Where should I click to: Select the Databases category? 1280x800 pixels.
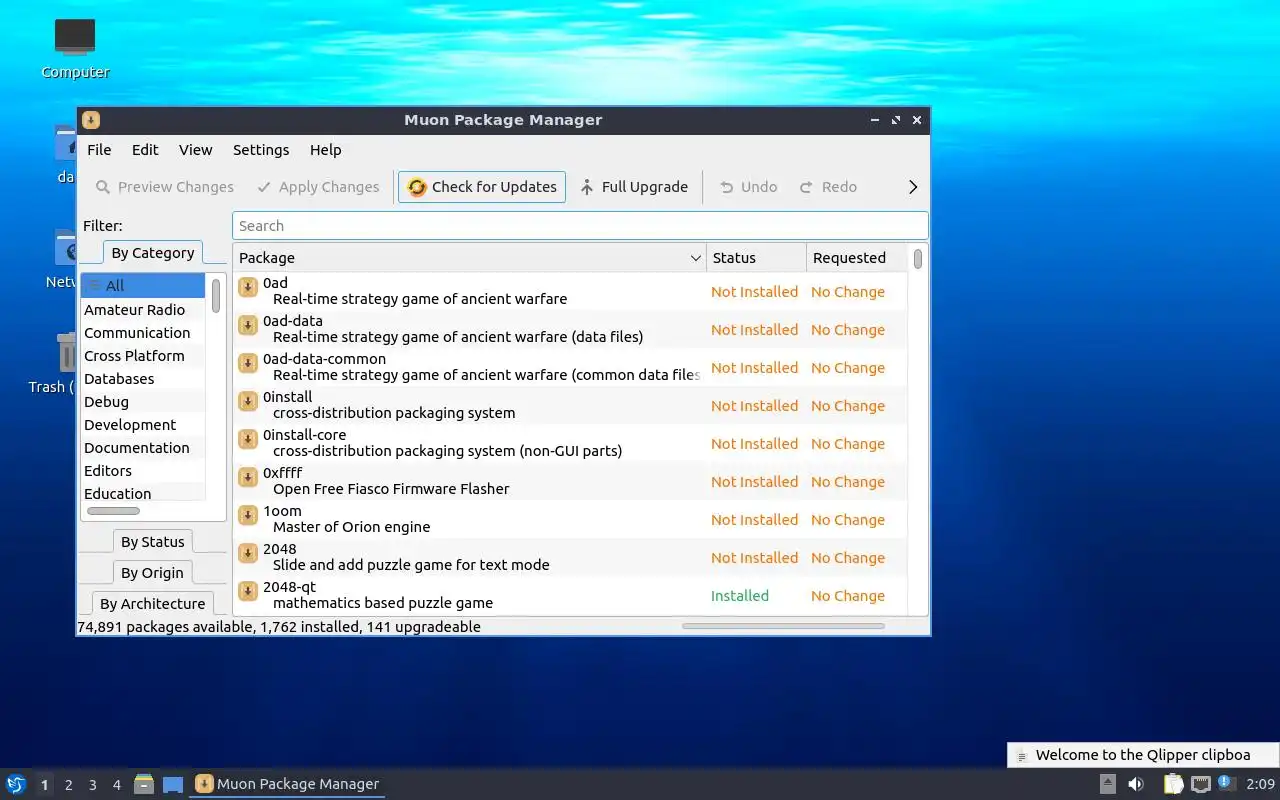143,379
